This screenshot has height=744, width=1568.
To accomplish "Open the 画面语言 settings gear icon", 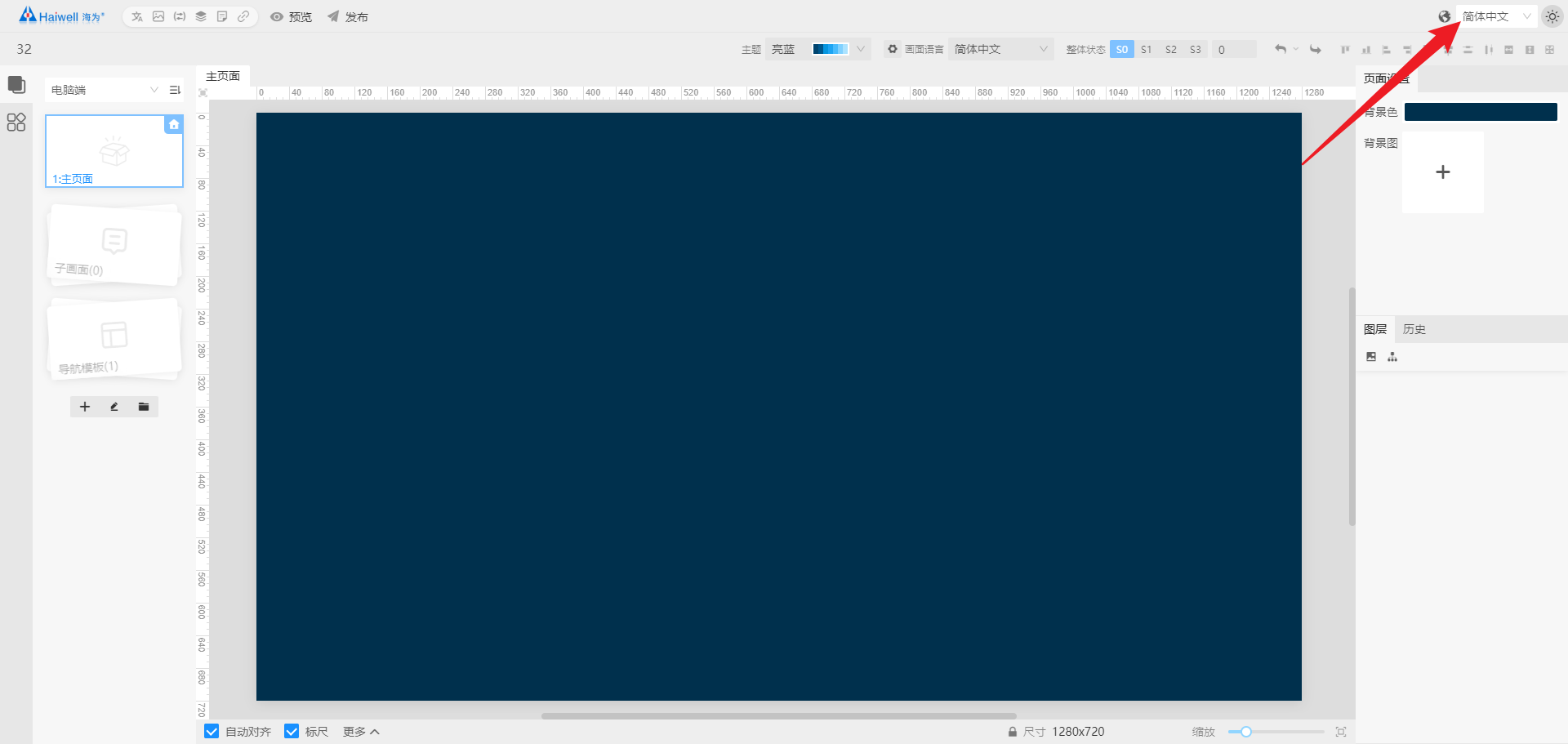I will [893, 49].
